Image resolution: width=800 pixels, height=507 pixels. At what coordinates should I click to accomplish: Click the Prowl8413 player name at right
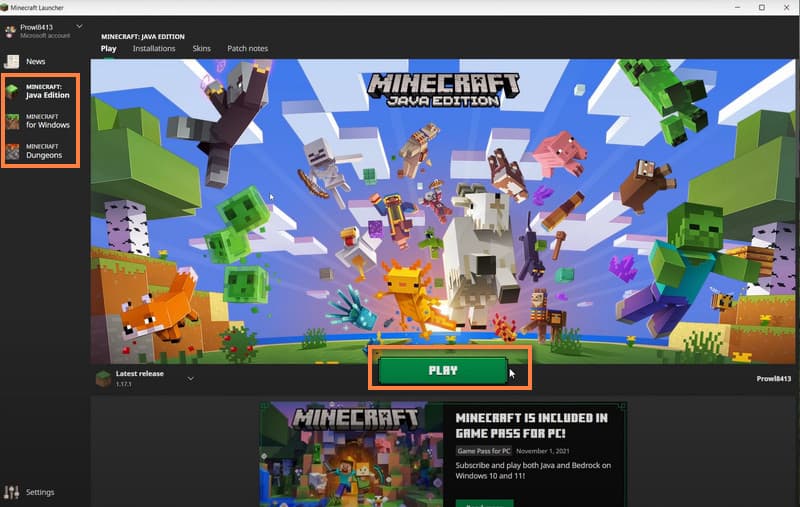point(774,379)
